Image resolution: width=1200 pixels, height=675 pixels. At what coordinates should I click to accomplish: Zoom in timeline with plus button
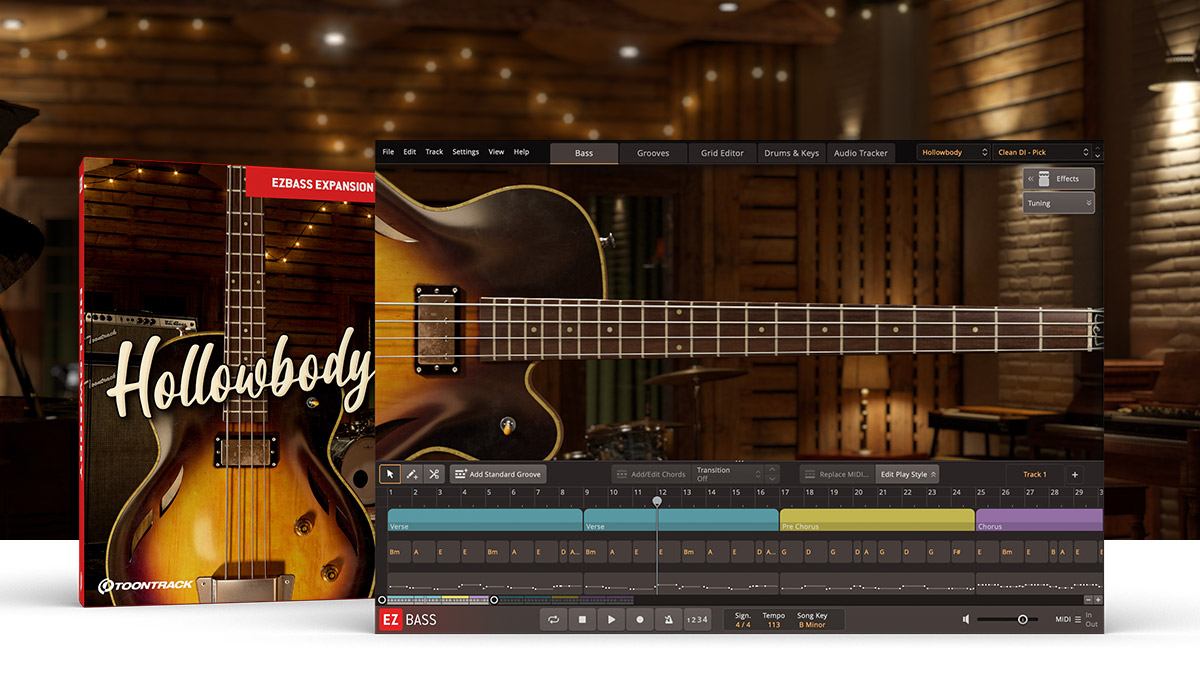pyautogui.click(x=1098, y=600)
